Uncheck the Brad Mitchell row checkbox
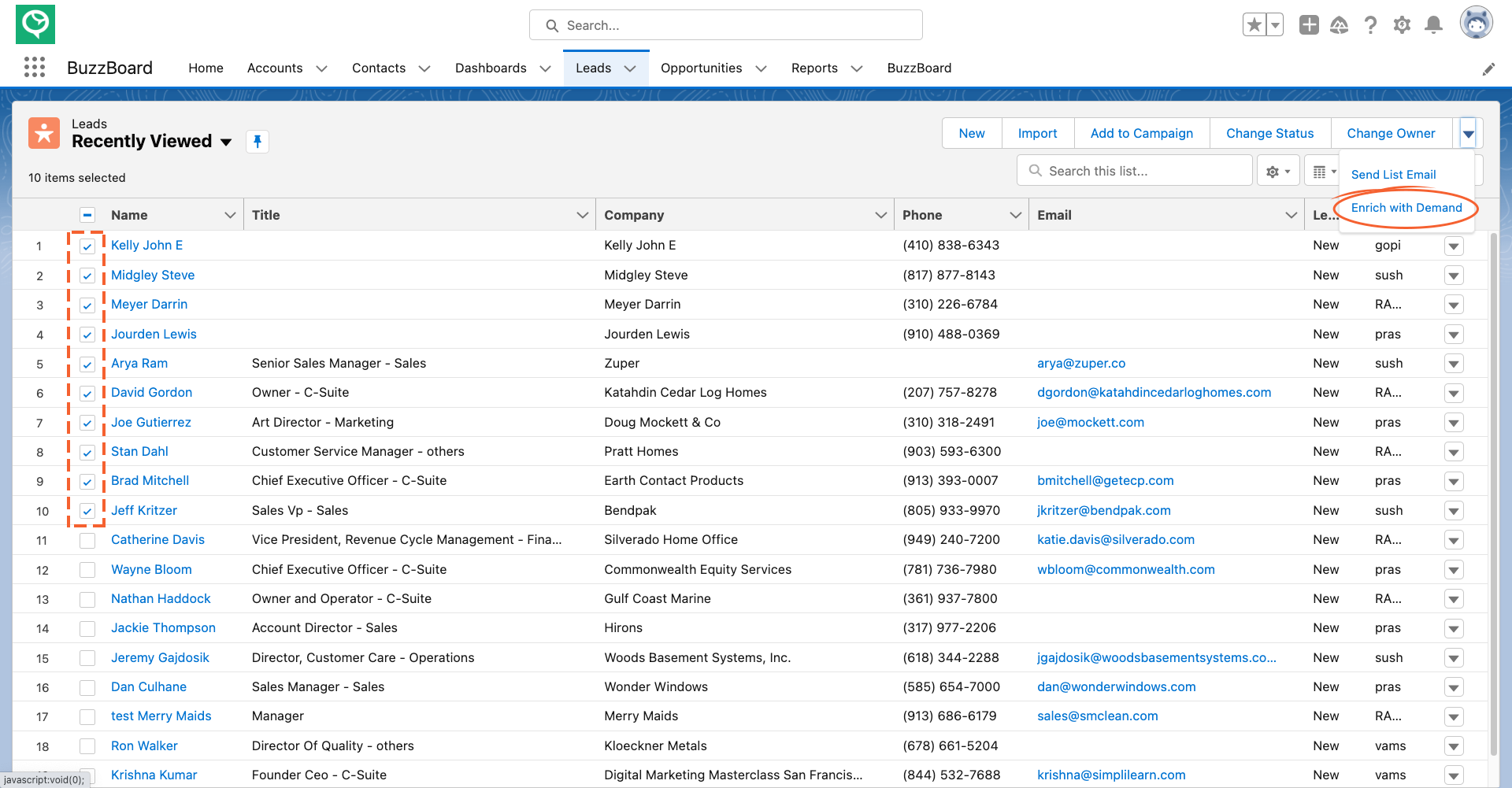This screenshot has width=1512, height=788. (87, 481)
